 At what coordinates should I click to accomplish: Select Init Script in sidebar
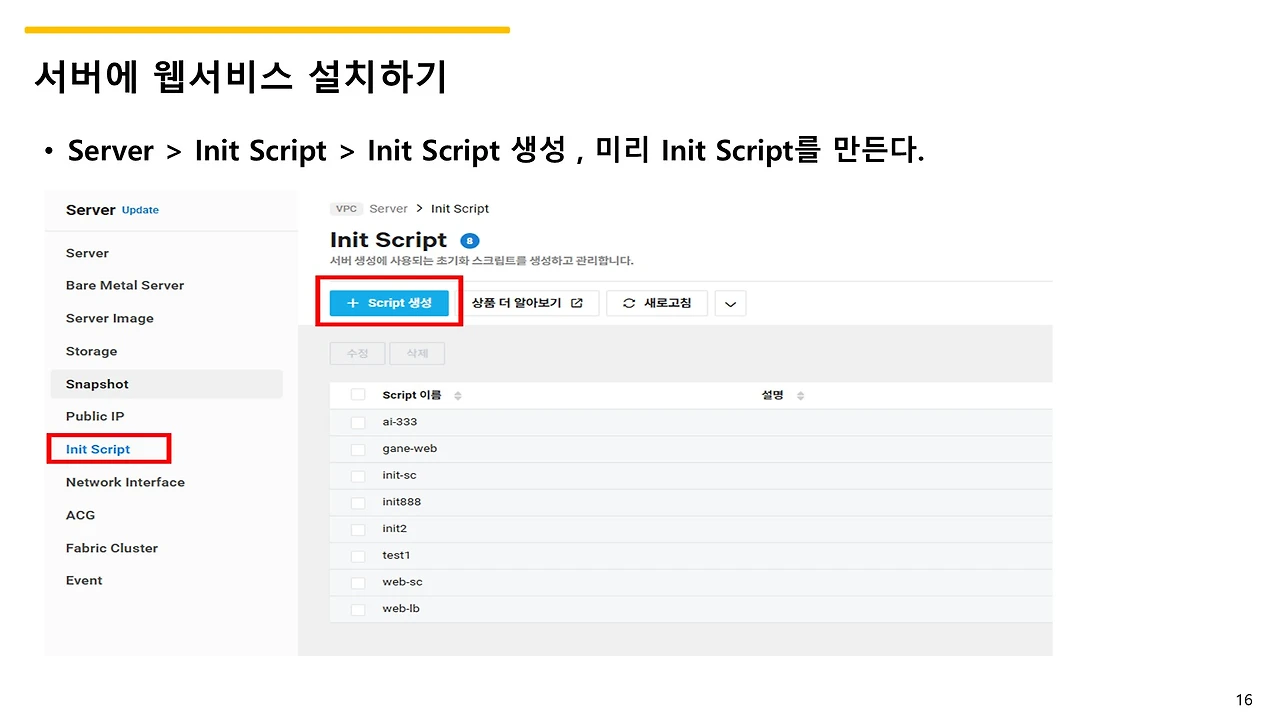point(98,449)
